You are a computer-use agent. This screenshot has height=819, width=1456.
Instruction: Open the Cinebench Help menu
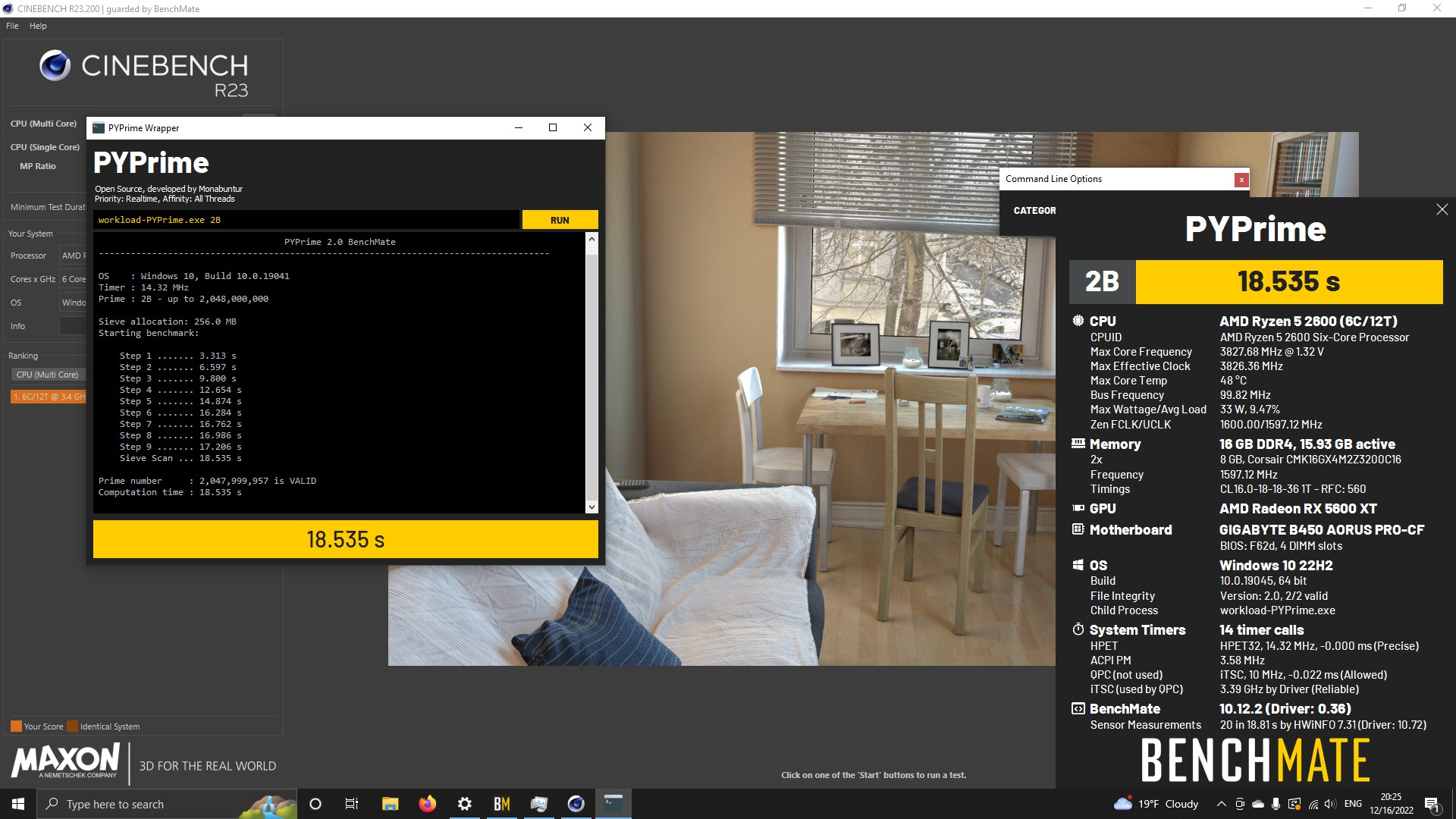[38, 26]
